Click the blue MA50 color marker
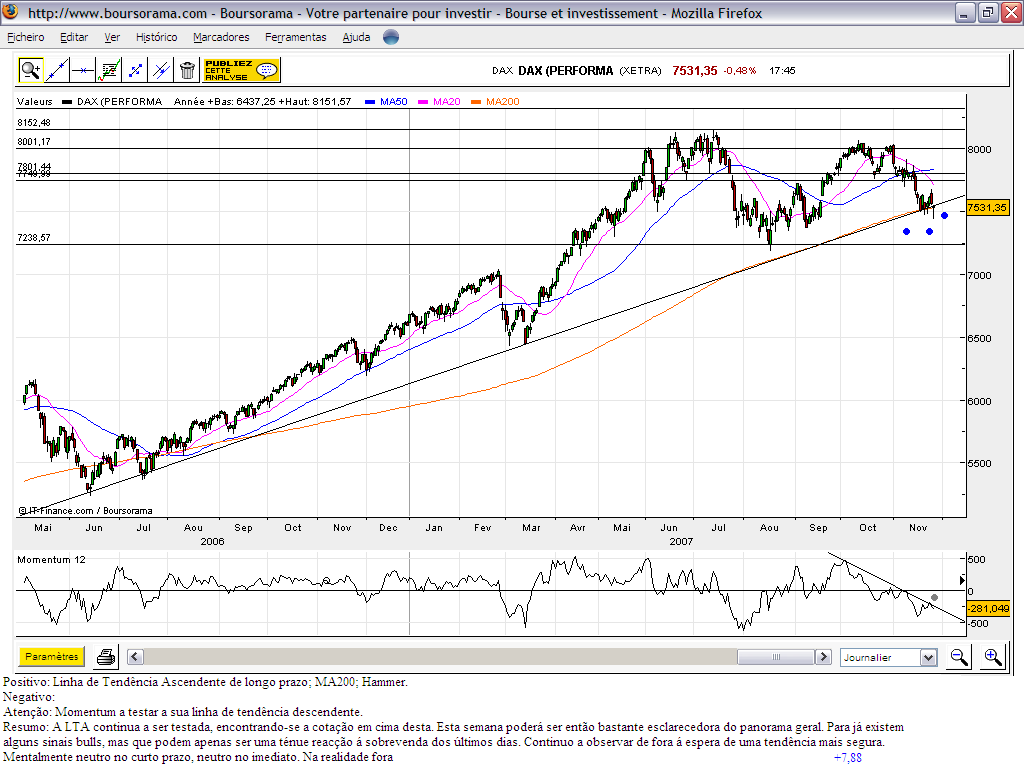Viewport: 1024px width, 768px height. pos(370,102)
